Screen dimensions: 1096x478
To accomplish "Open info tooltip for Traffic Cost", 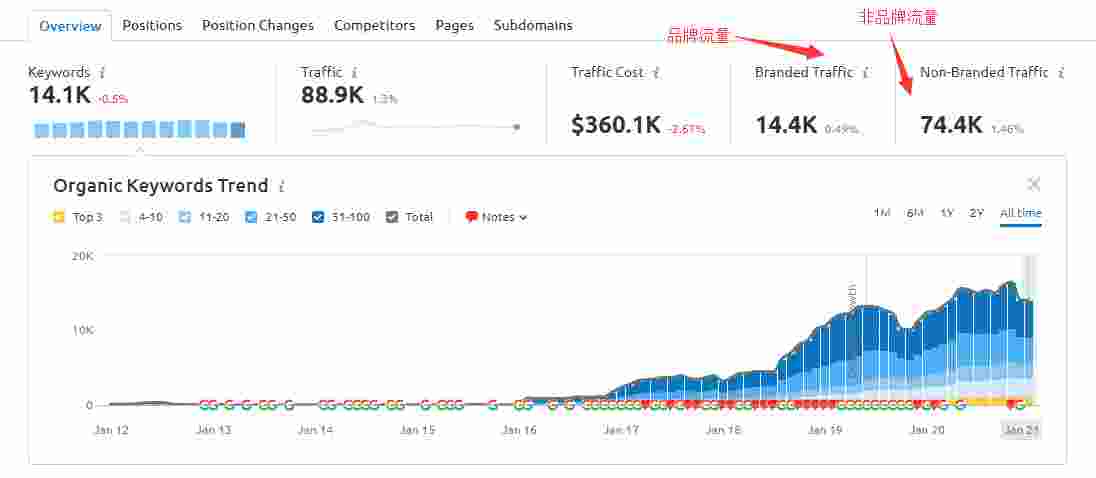I will pos(656,73).
